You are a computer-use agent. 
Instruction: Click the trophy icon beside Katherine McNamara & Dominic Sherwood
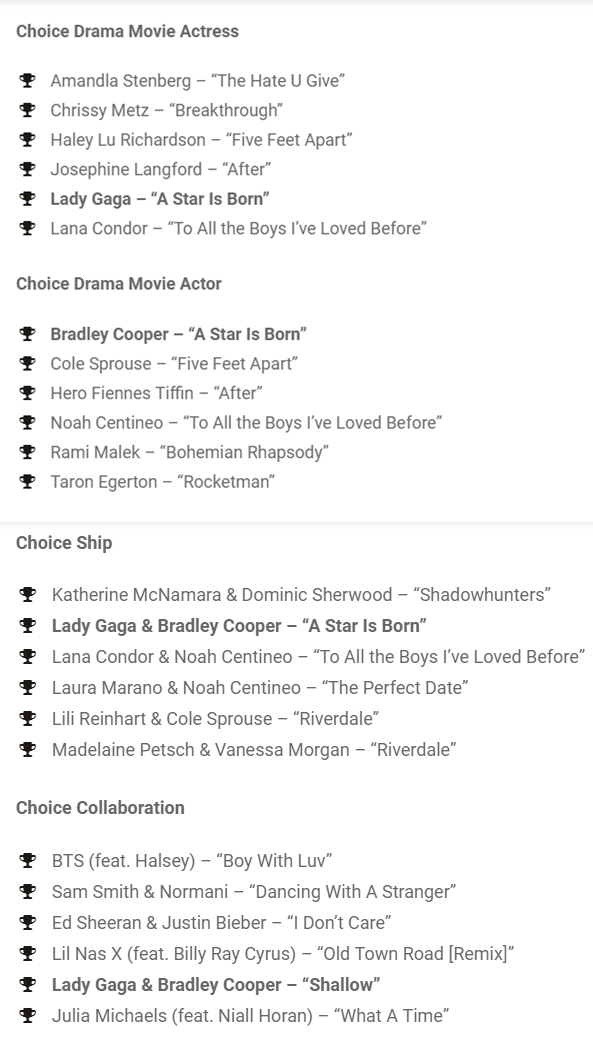pos(27,595)
